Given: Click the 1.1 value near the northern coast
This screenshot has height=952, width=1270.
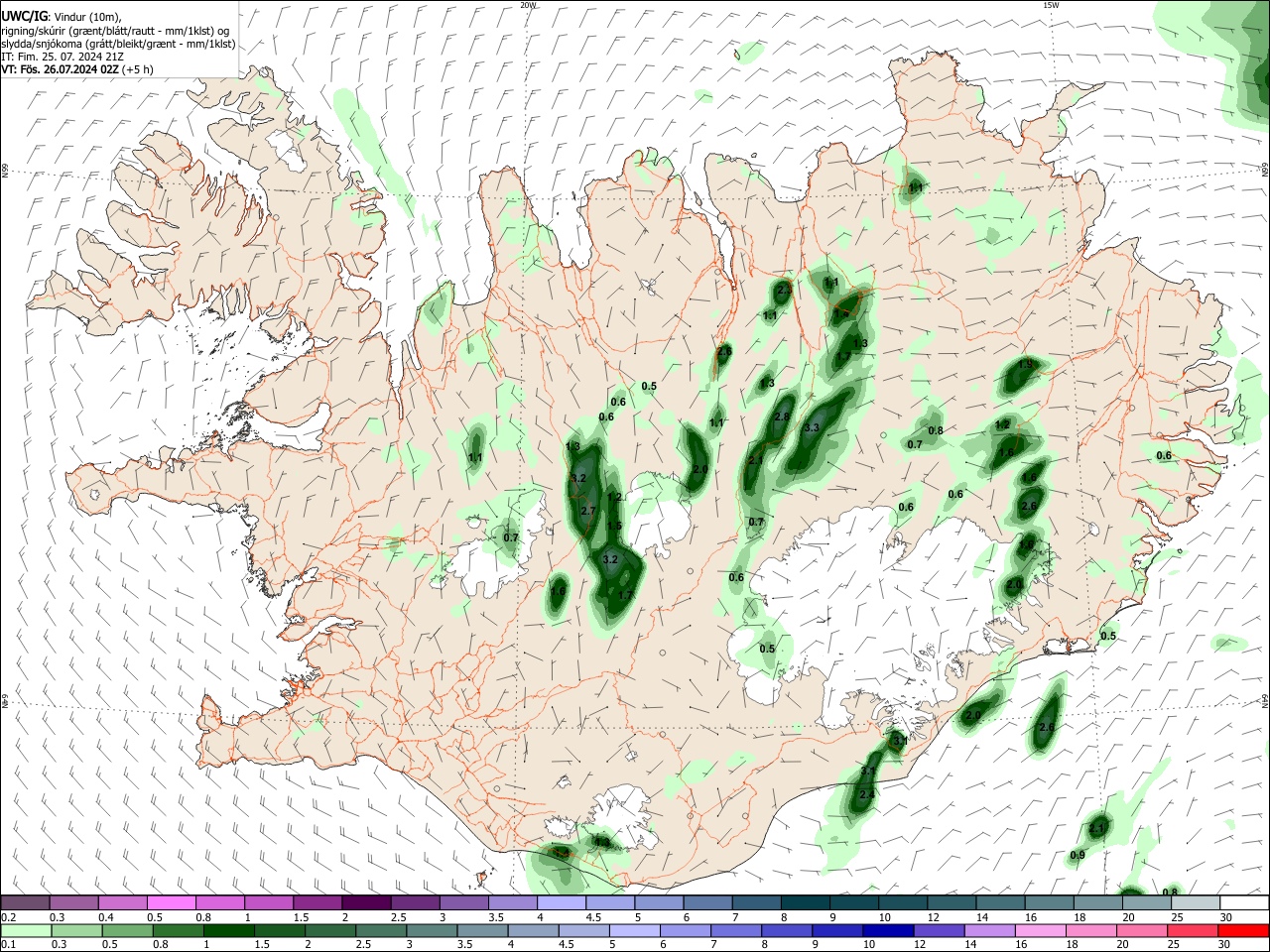Looking at the screenshot, I should click(916, 187).
